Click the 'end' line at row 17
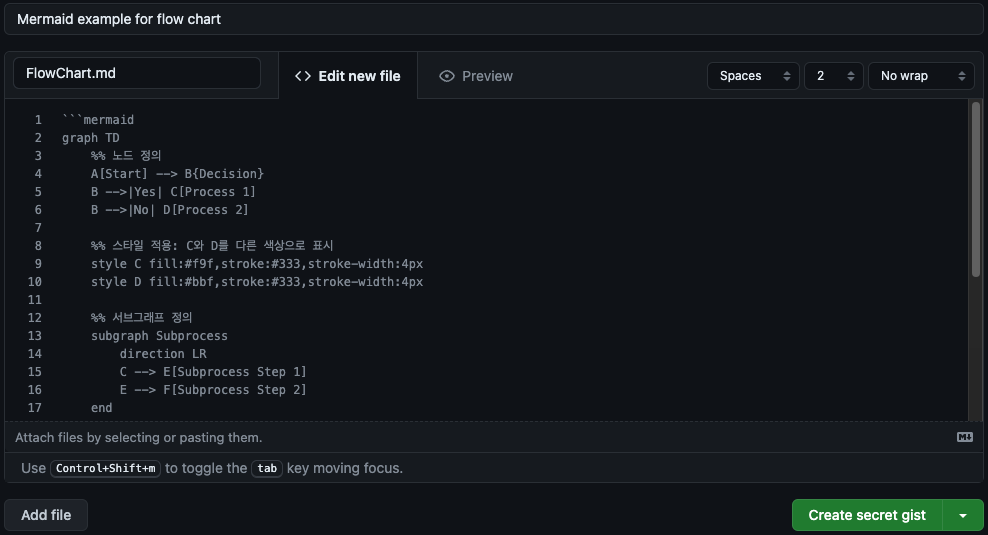 coord(101,408)
